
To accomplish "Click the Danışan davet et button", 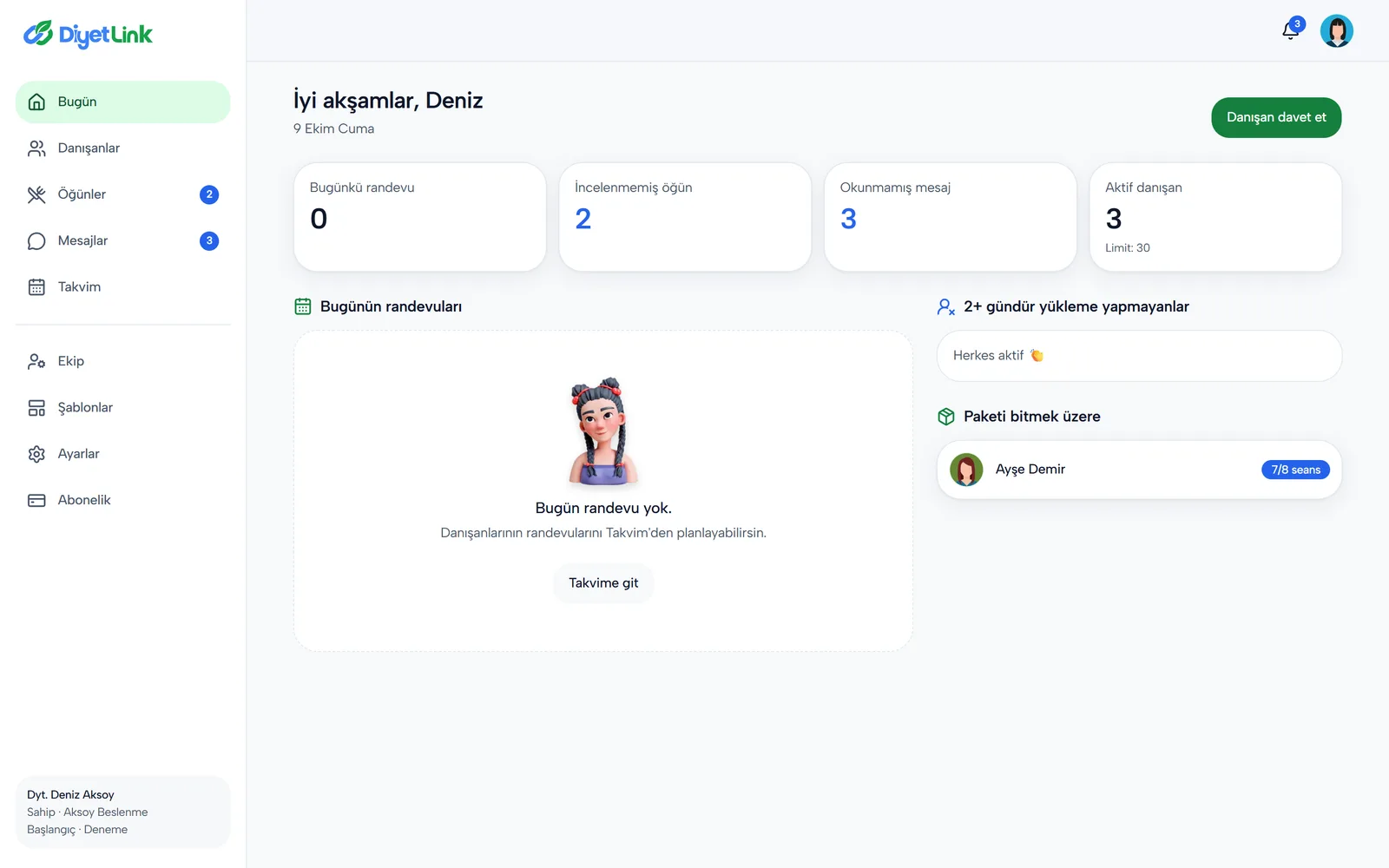I will [1276, 117].
